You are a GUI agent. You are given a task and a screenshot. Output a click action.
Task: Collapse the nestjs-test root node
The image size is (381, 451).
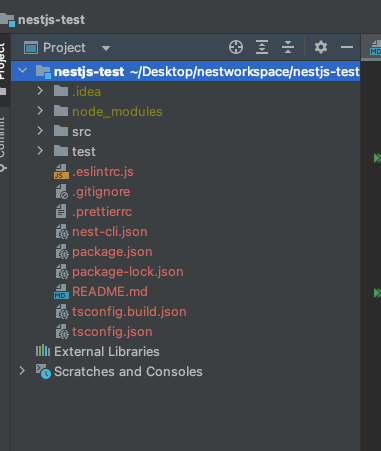click(22, 71)
